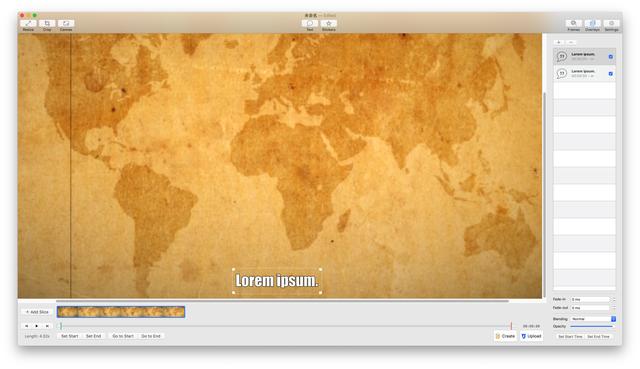Click the Add Slice button
The image size is (640, 369).
pyautogui.click(x=37, y=312)
